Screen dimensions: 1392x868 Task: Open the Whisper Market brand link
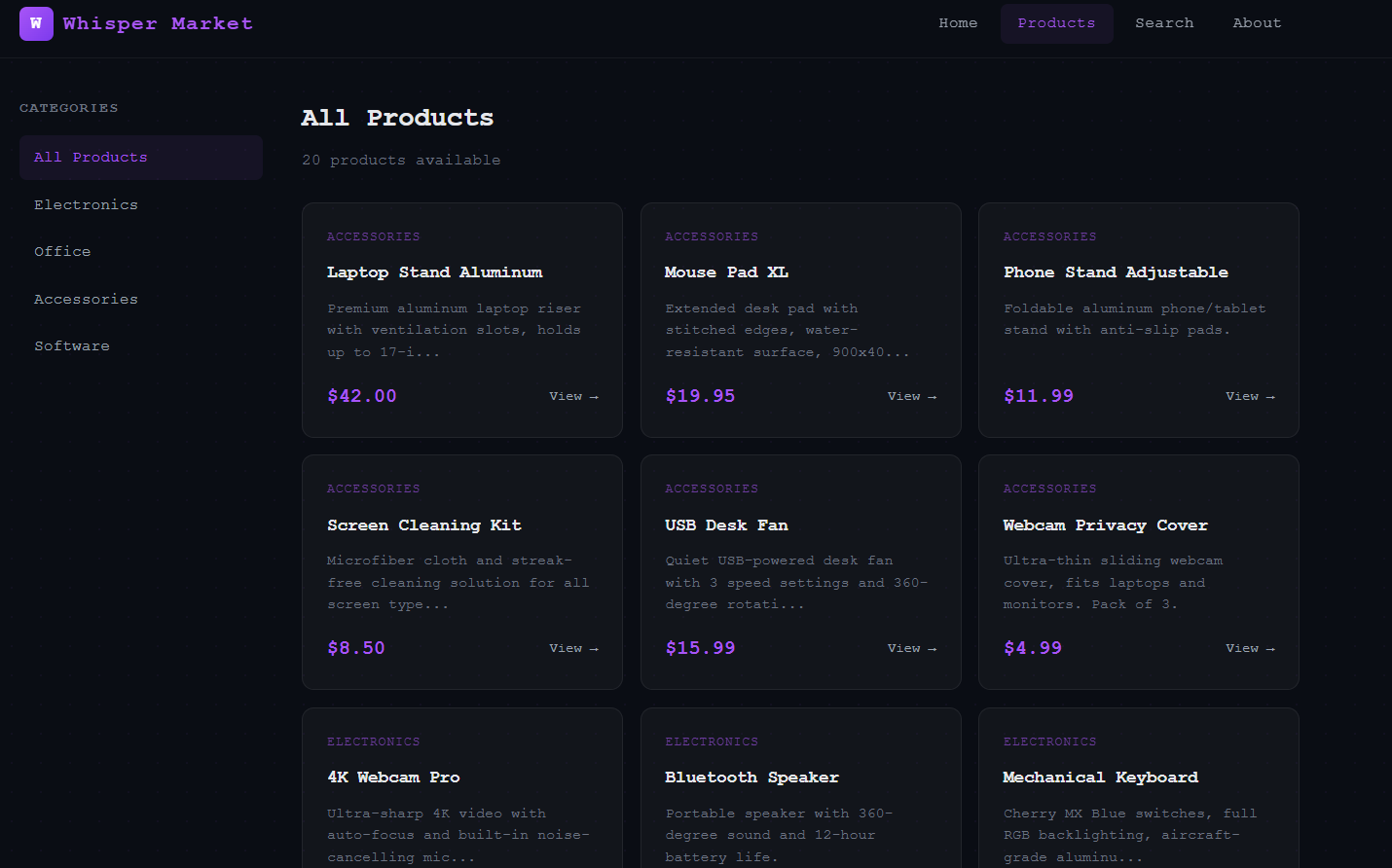[x=136, y=23]
